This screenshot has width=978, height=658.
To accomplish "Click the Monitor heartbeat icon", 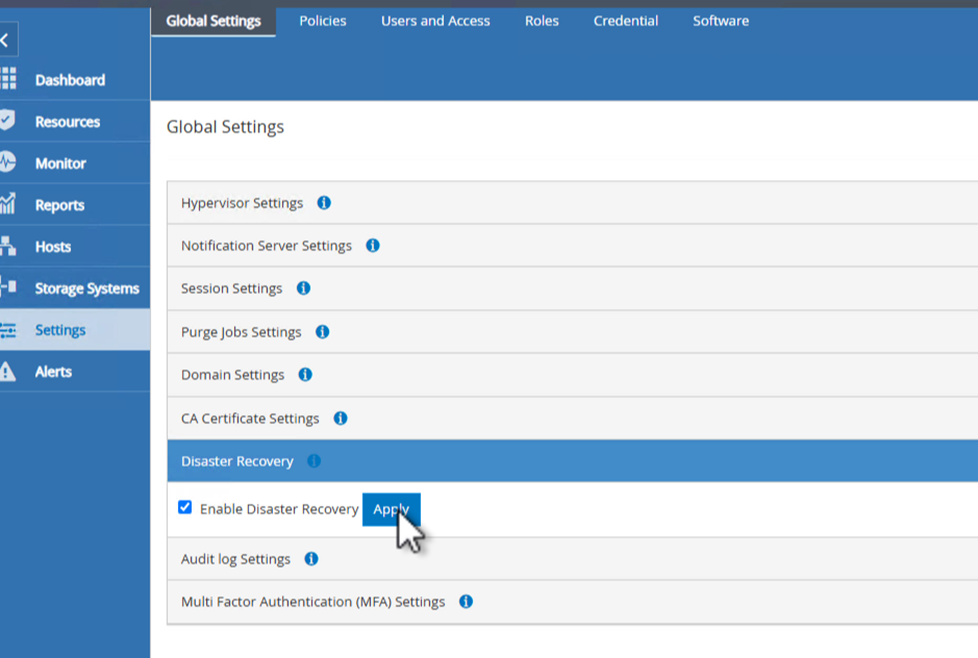I will tap(8, 162).
